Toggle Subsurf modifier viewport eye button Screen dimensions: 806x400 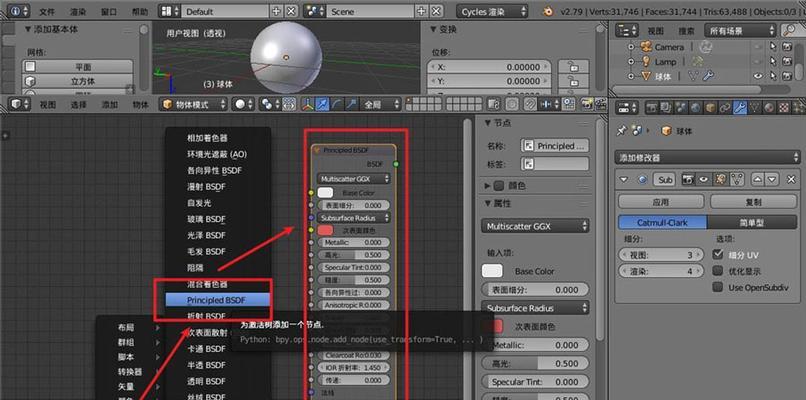tap(703, 179)
